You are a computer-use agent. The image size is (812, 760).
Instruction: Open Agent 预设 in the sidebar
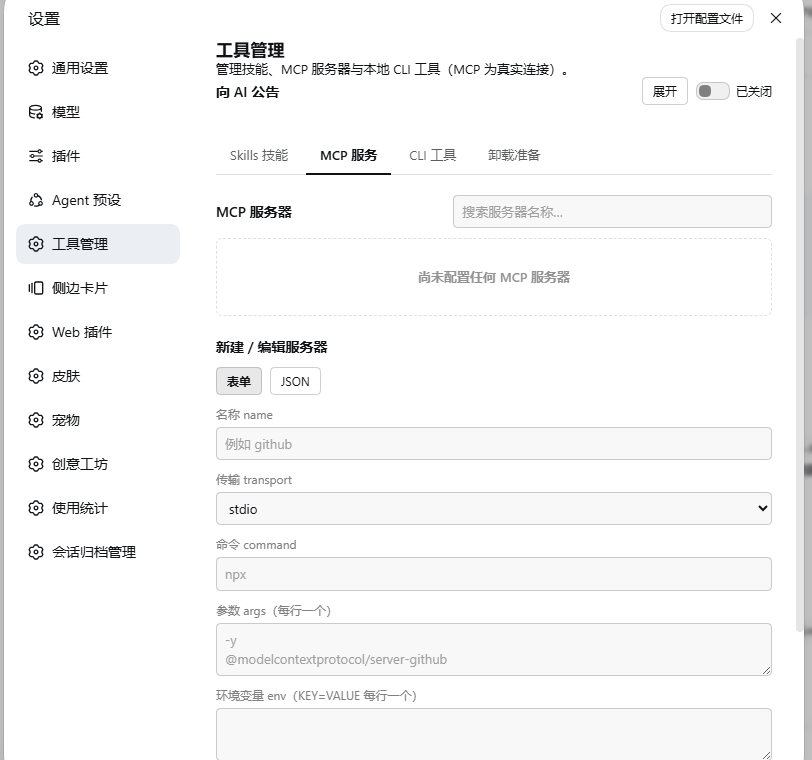(x=98, y=200)
